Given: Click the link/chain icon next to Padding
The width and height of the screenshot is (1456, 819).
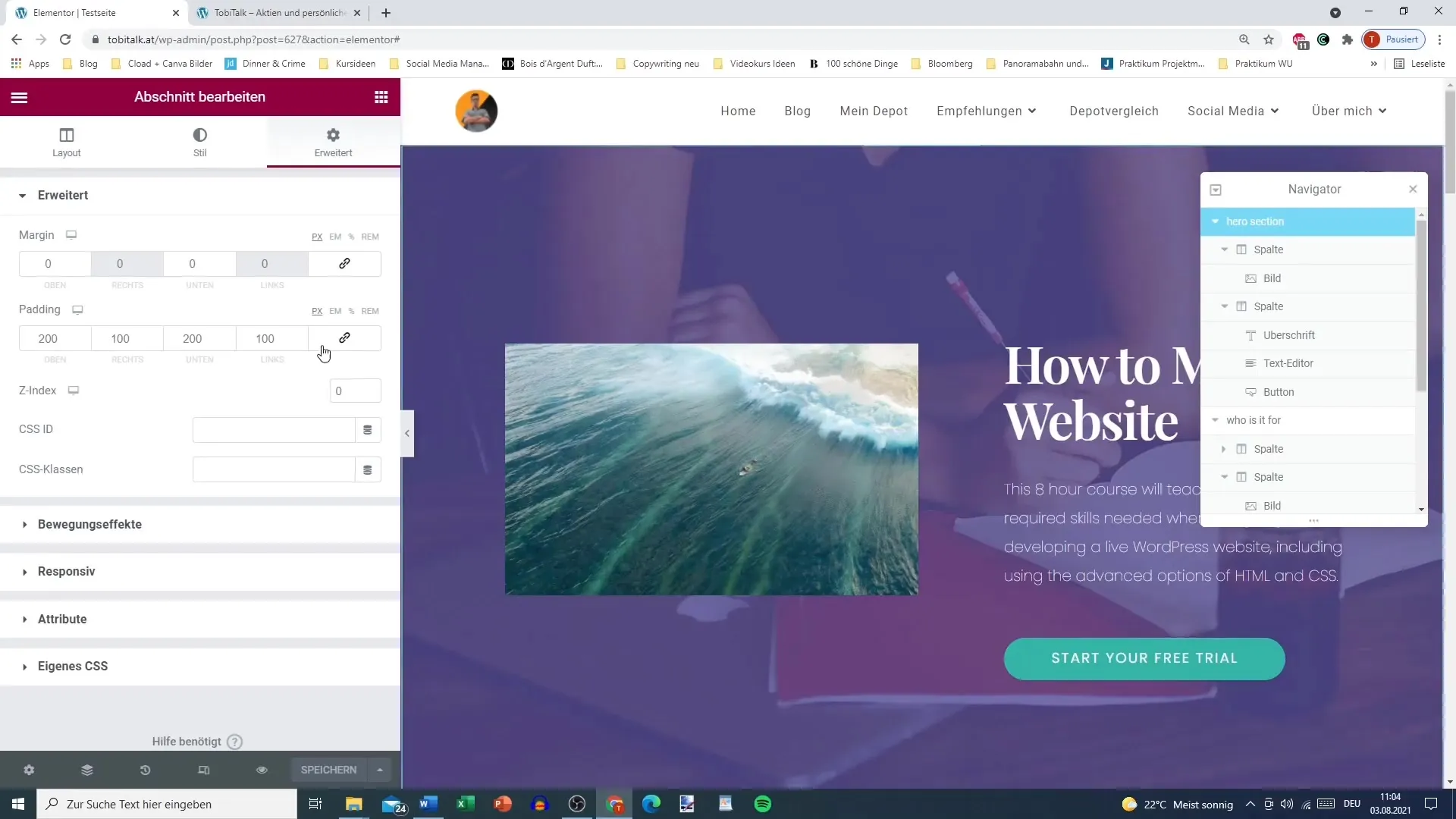Looking at the screenshot, I should [x=345, y=338].
